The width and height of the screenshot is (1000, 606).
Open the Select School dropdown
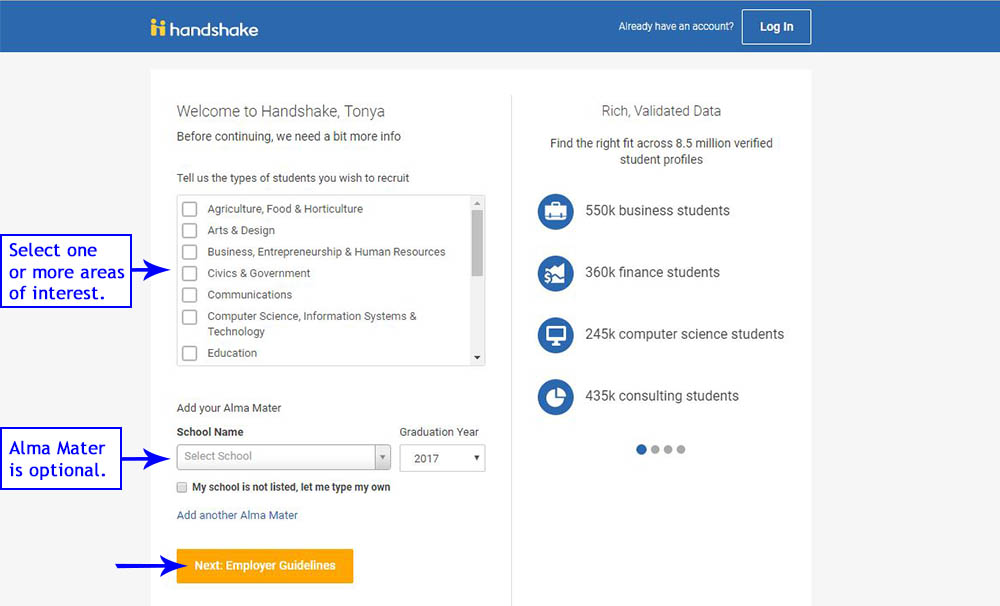pyautogui.click(x=284, y=457)
